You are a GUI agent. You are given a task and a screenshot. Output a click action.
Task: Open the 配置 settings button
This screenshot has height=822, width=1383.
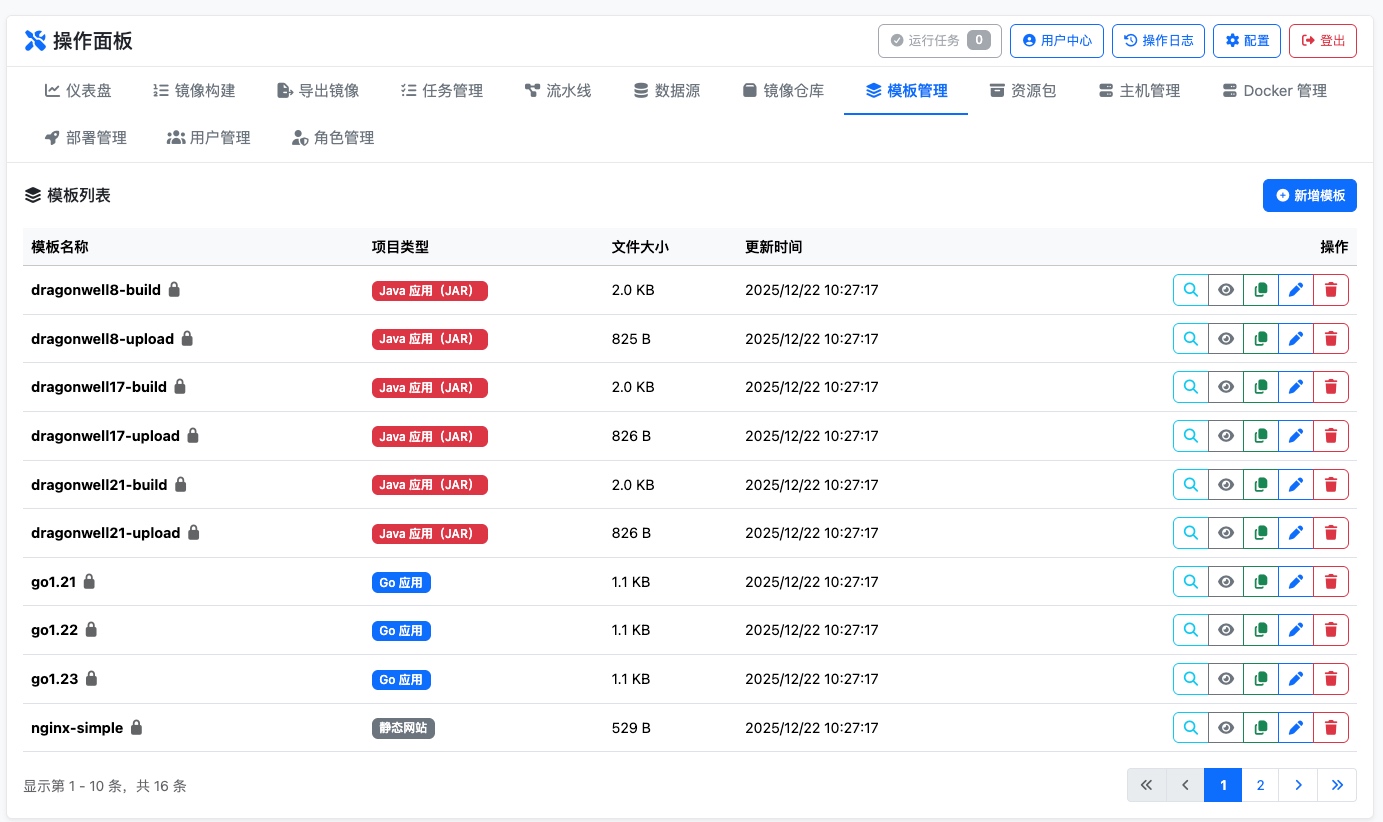point(1247,41)
